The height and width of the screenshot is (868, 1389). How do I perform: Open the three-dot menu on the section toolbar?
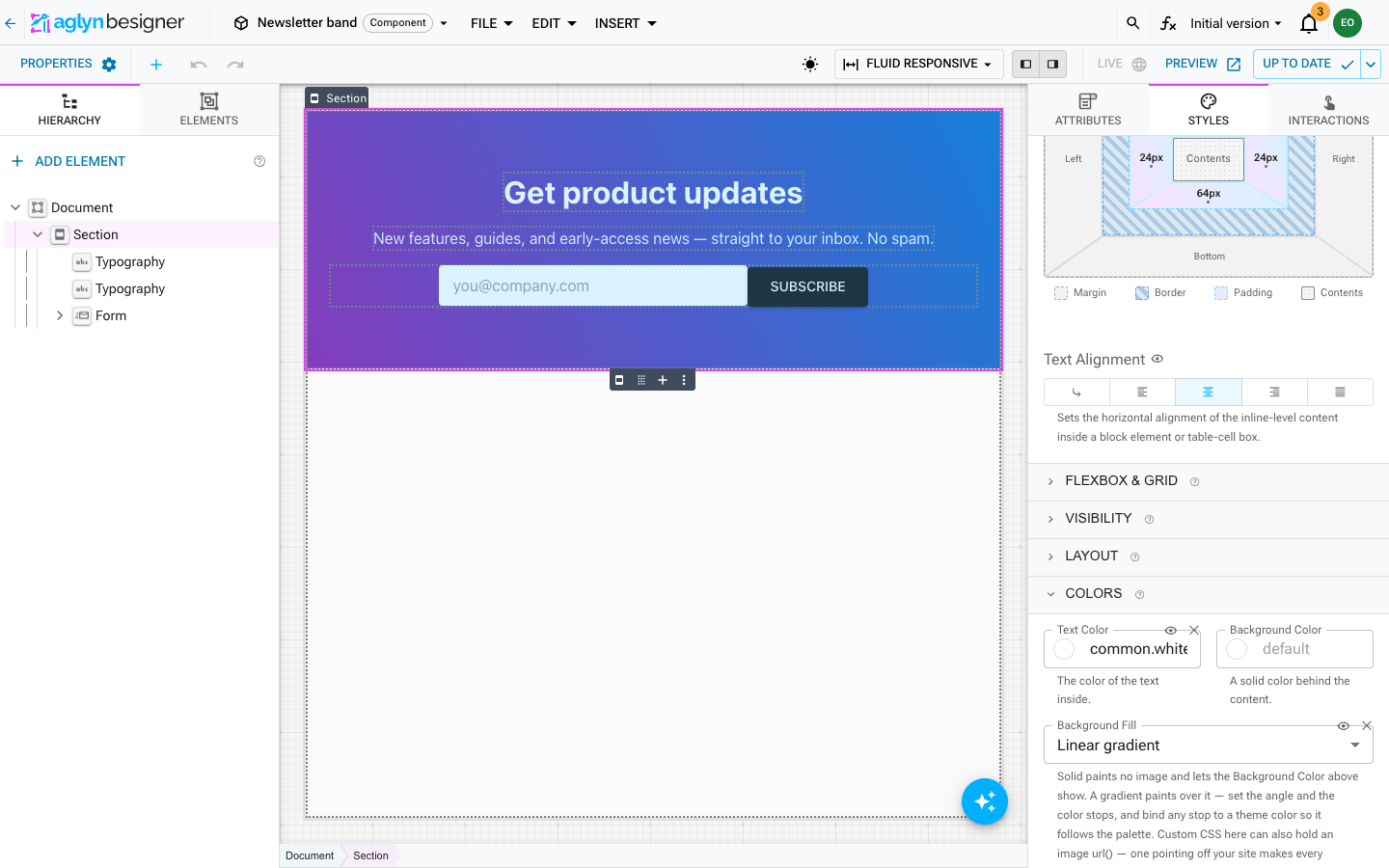(684, 380)
